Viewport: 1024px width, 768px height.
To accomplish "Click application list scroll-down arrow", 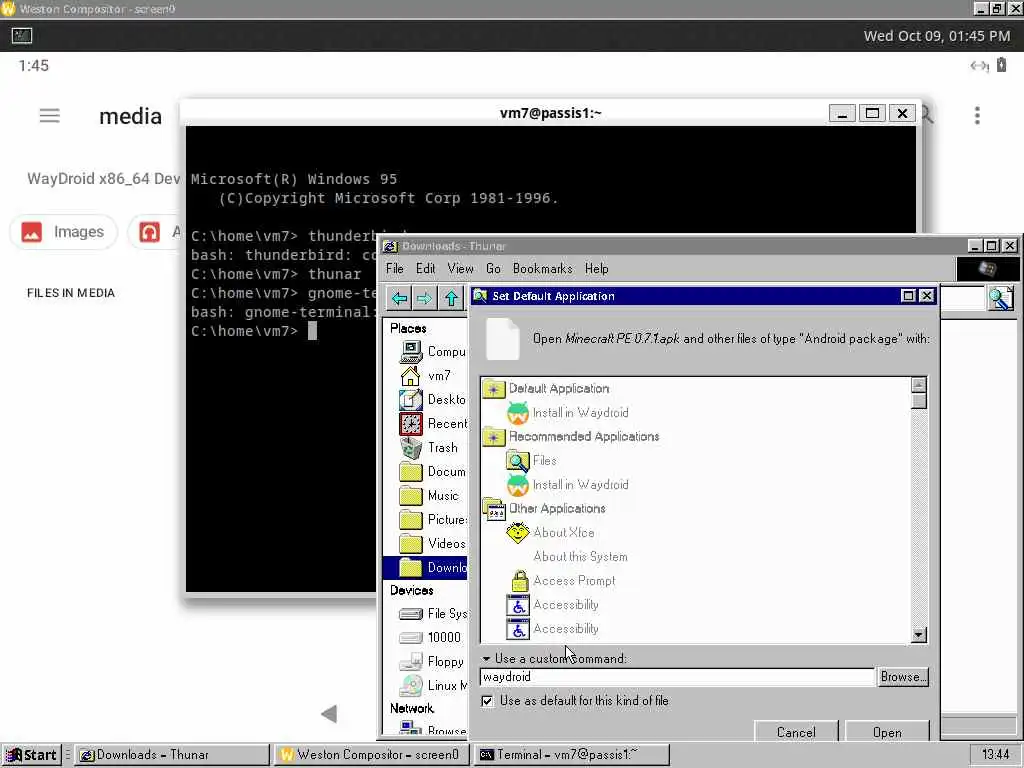I will pyautogui.click(x=919, y=635).
